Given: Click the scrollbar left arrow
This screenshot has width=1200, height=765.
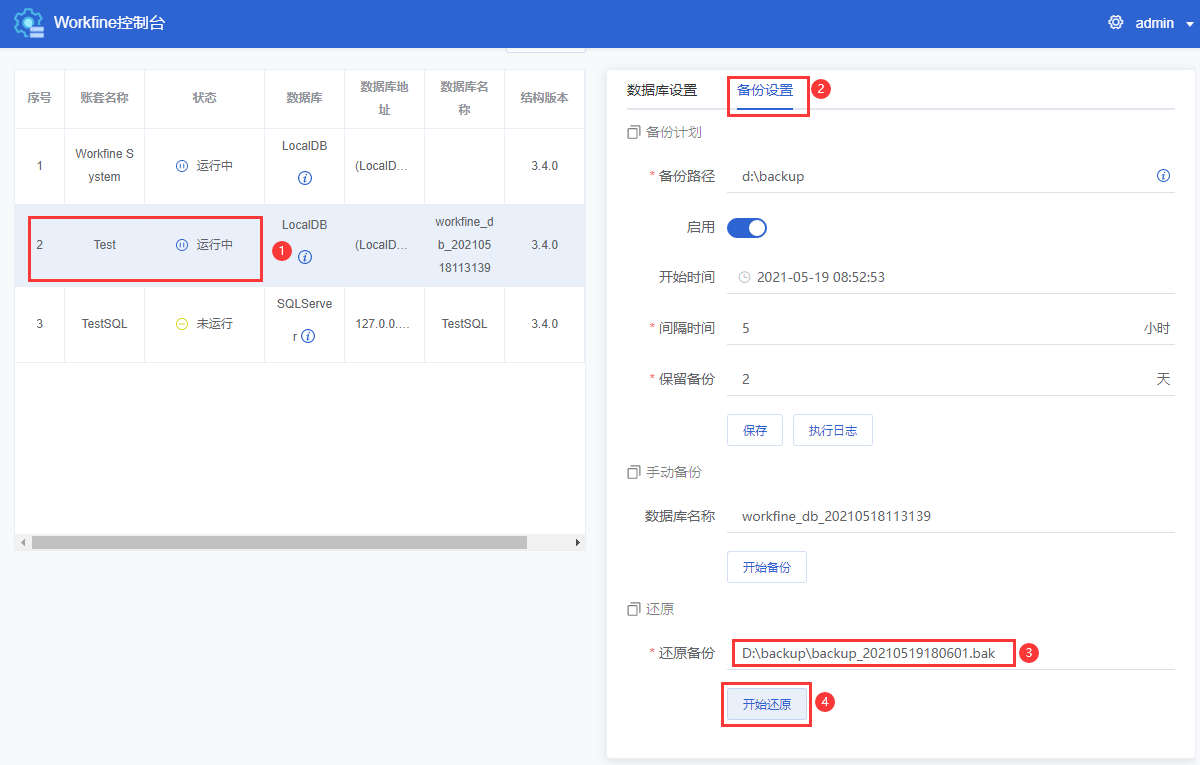Looking at the screenshot, I should (x=21, y=542).
